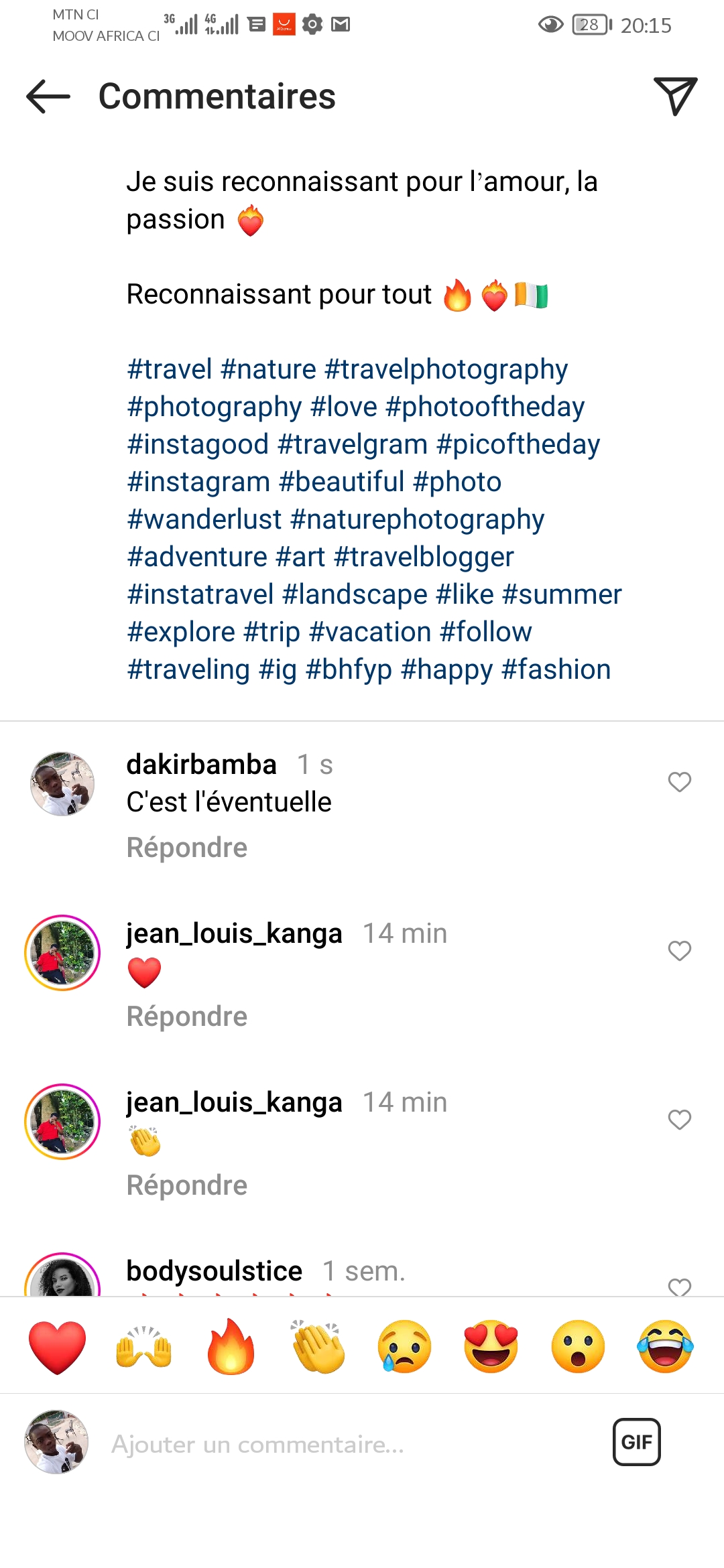Insert the crying face quick emoji

pos(404,1347)
